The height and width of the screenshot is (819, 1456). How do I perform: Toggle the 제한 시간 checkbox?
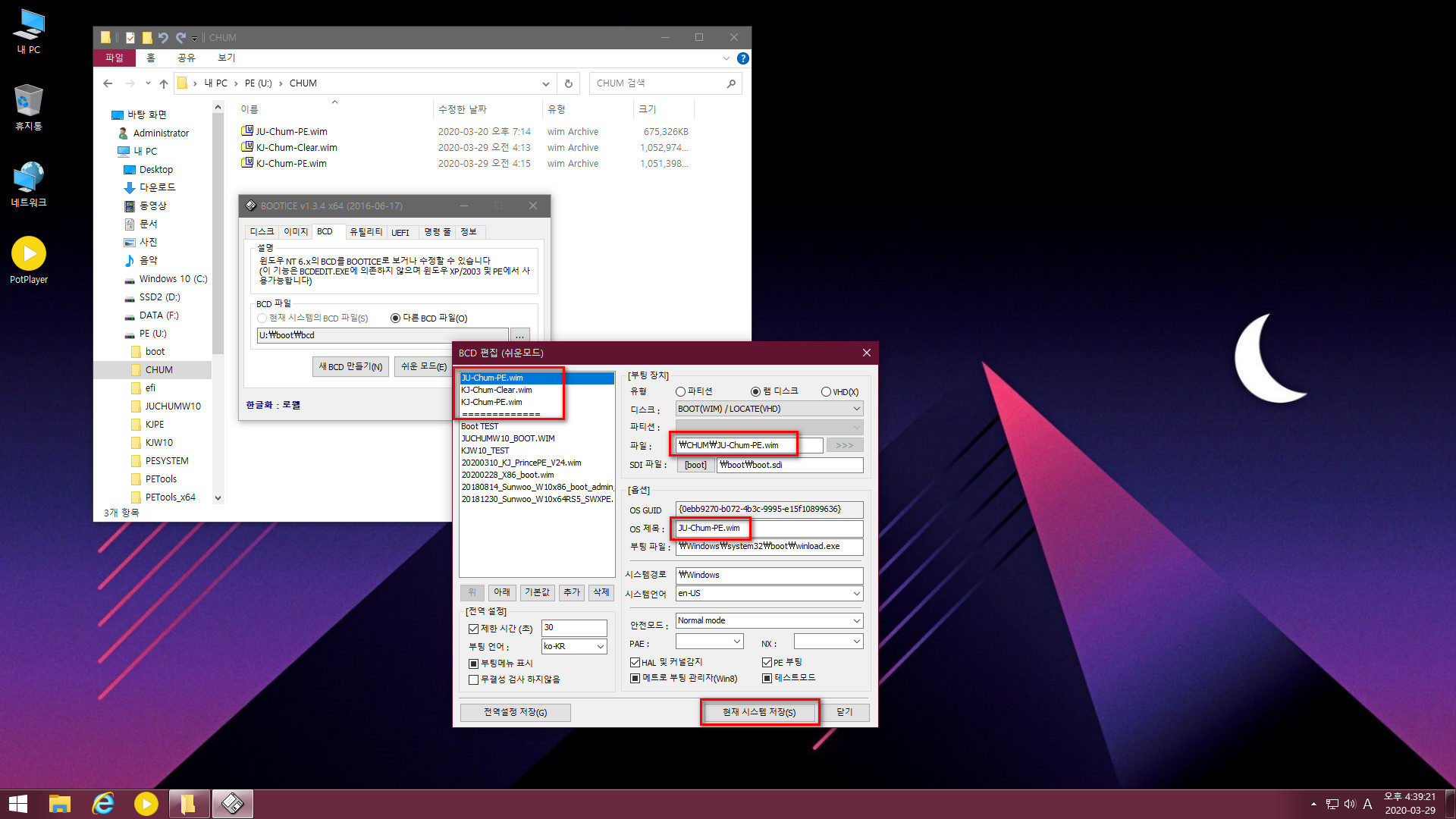click(473, 629)
